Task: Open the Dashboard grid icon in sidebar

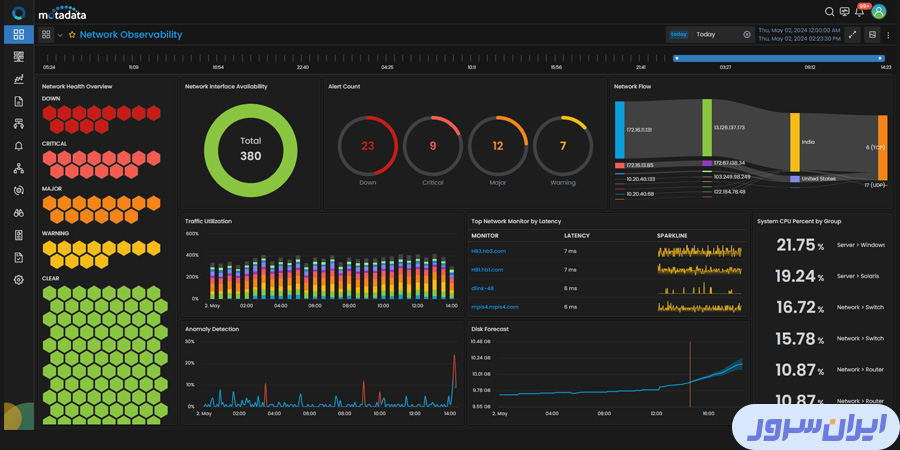Action: tap(18, 35)
